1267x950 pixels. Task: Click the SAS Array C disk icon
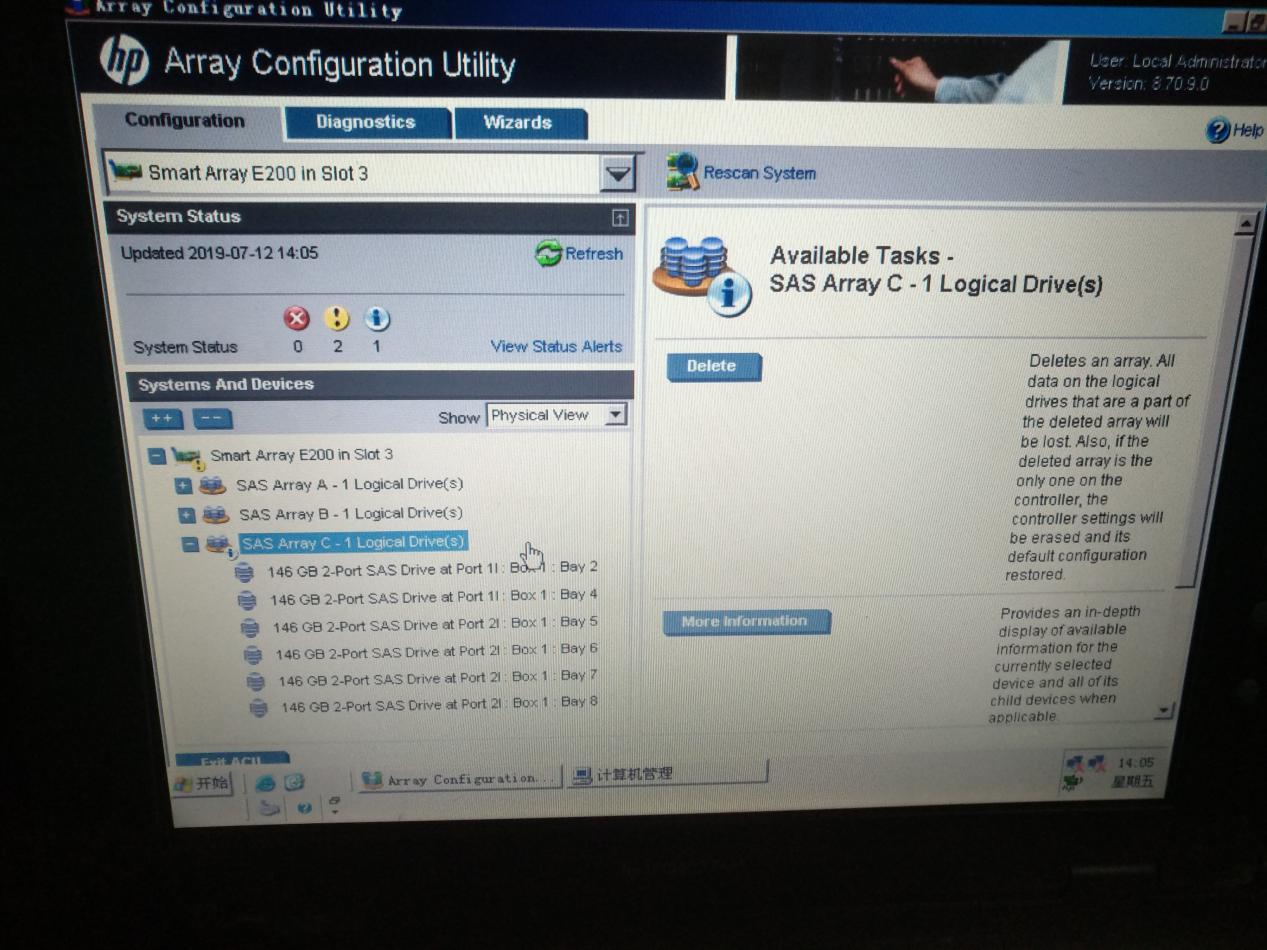click(219, 545)
